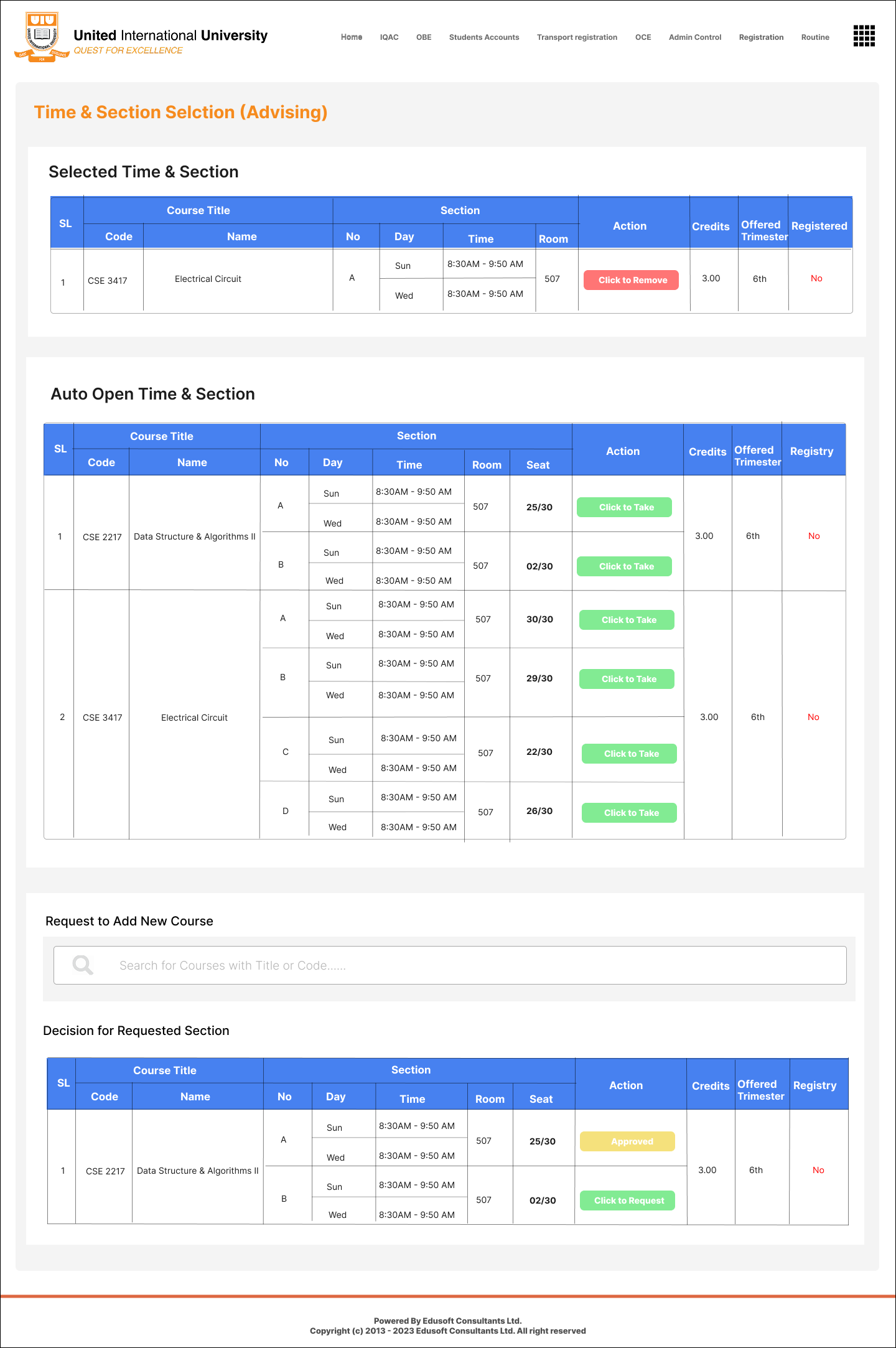The image size is (896, 1348).
Task: Click the yellow Approved status button
Action: point(627,1141)
